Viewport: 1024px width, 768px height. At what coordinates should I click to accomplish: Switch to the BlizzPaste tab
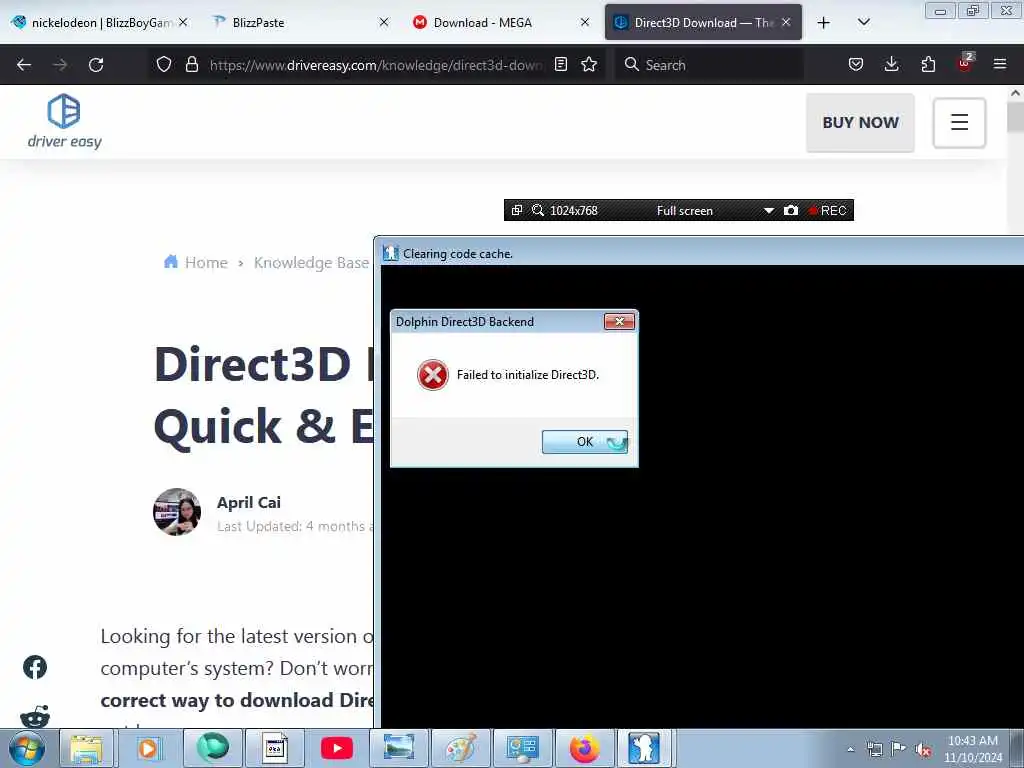[x=258, y=22]
